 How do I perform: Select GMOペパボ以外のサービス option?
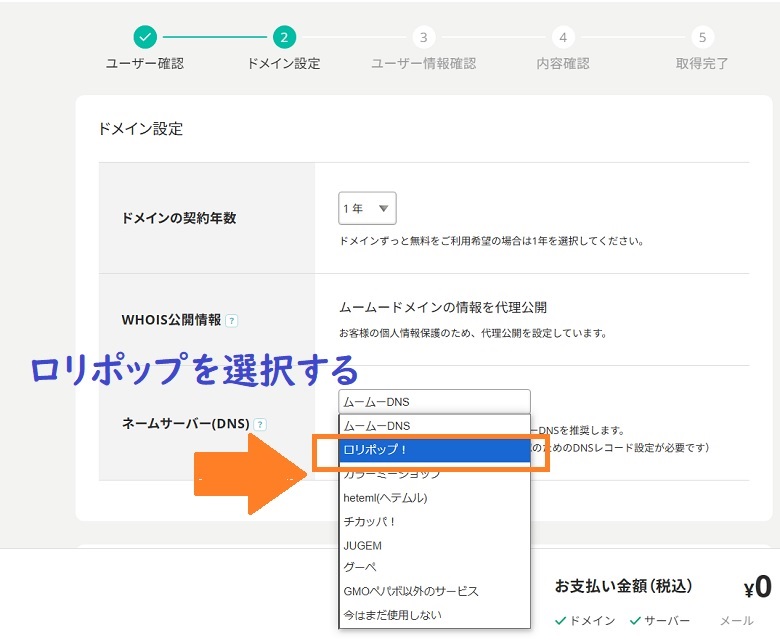[434, 591]
